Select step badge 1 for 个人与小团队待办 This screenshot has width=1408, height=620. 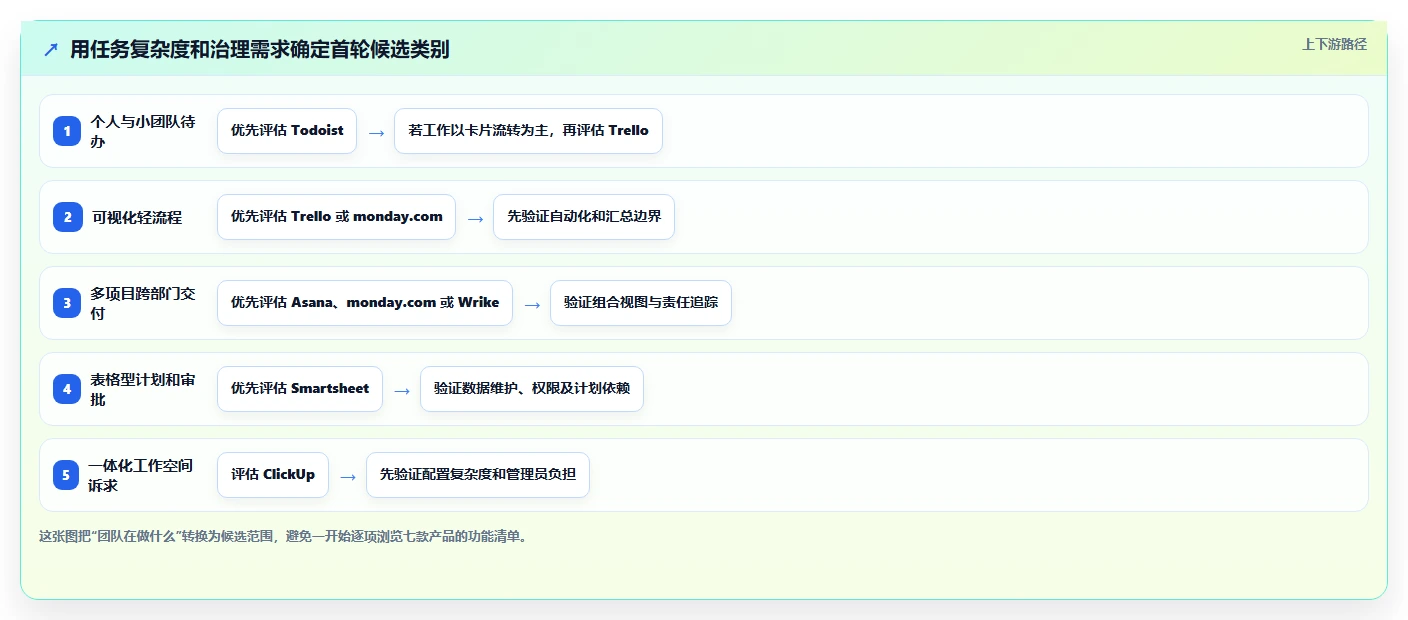point(67,131)
